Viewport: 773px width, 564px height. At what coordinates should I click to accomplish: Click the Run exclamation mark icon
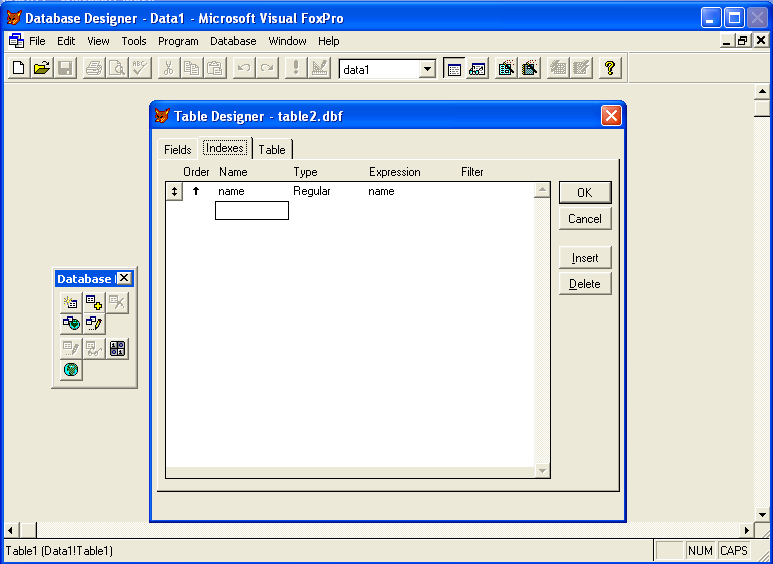click(x=296, y=68)
